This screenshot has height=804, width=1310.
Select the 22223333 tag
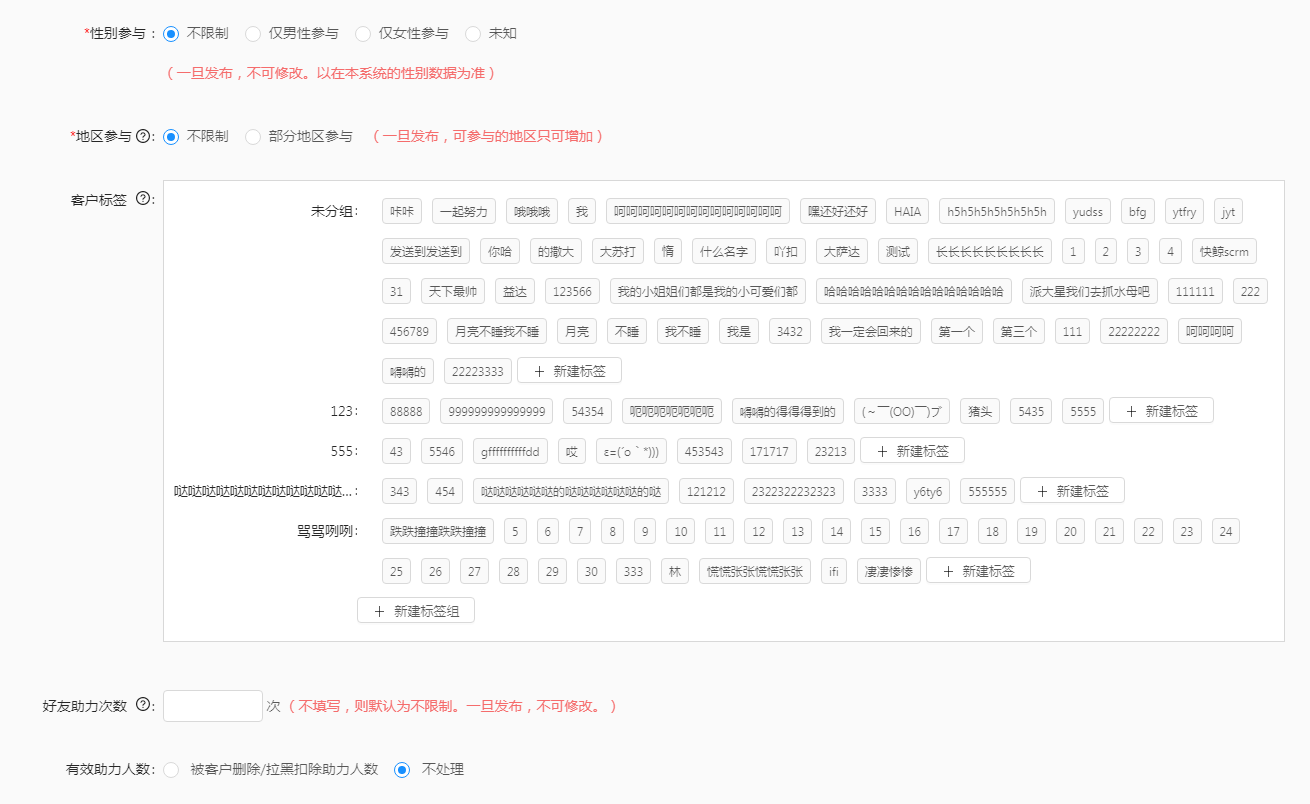[478, 371]
